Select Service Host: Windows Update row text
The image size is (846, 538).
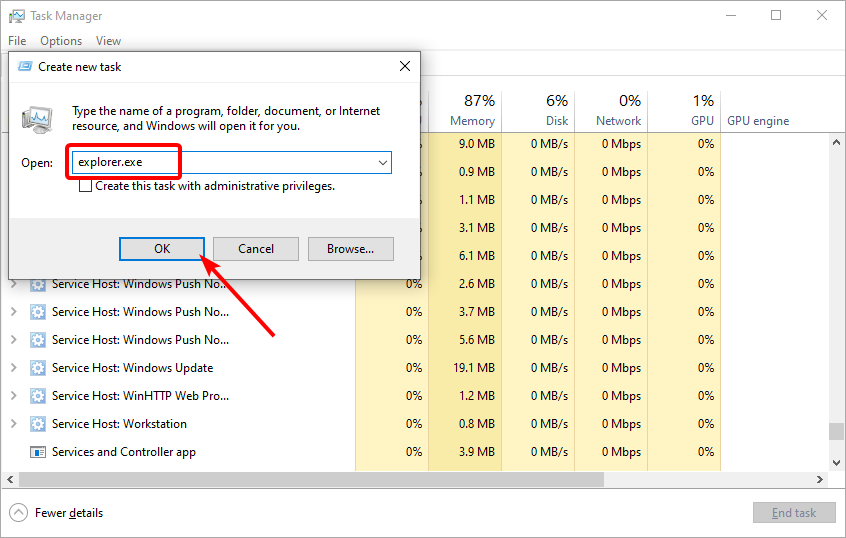click(132, 368)
